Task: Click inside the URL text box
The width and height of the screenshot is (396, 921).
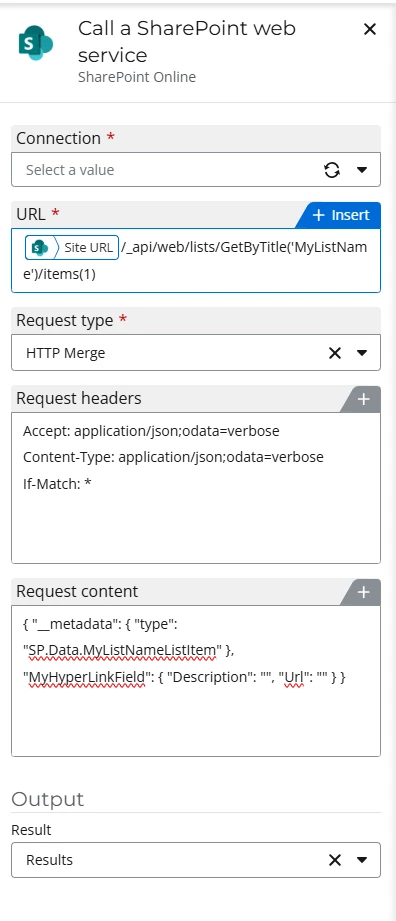Action: tap(196, 260)
